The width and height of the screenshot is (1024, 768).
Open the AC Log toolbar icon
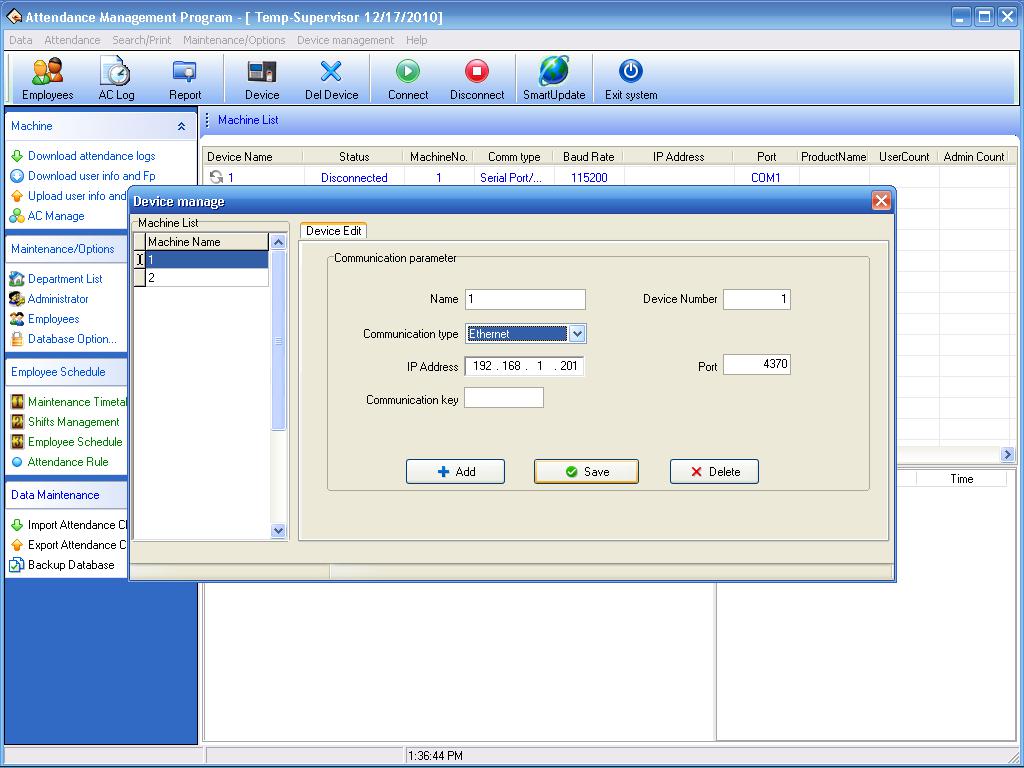[x=116, y=71]
